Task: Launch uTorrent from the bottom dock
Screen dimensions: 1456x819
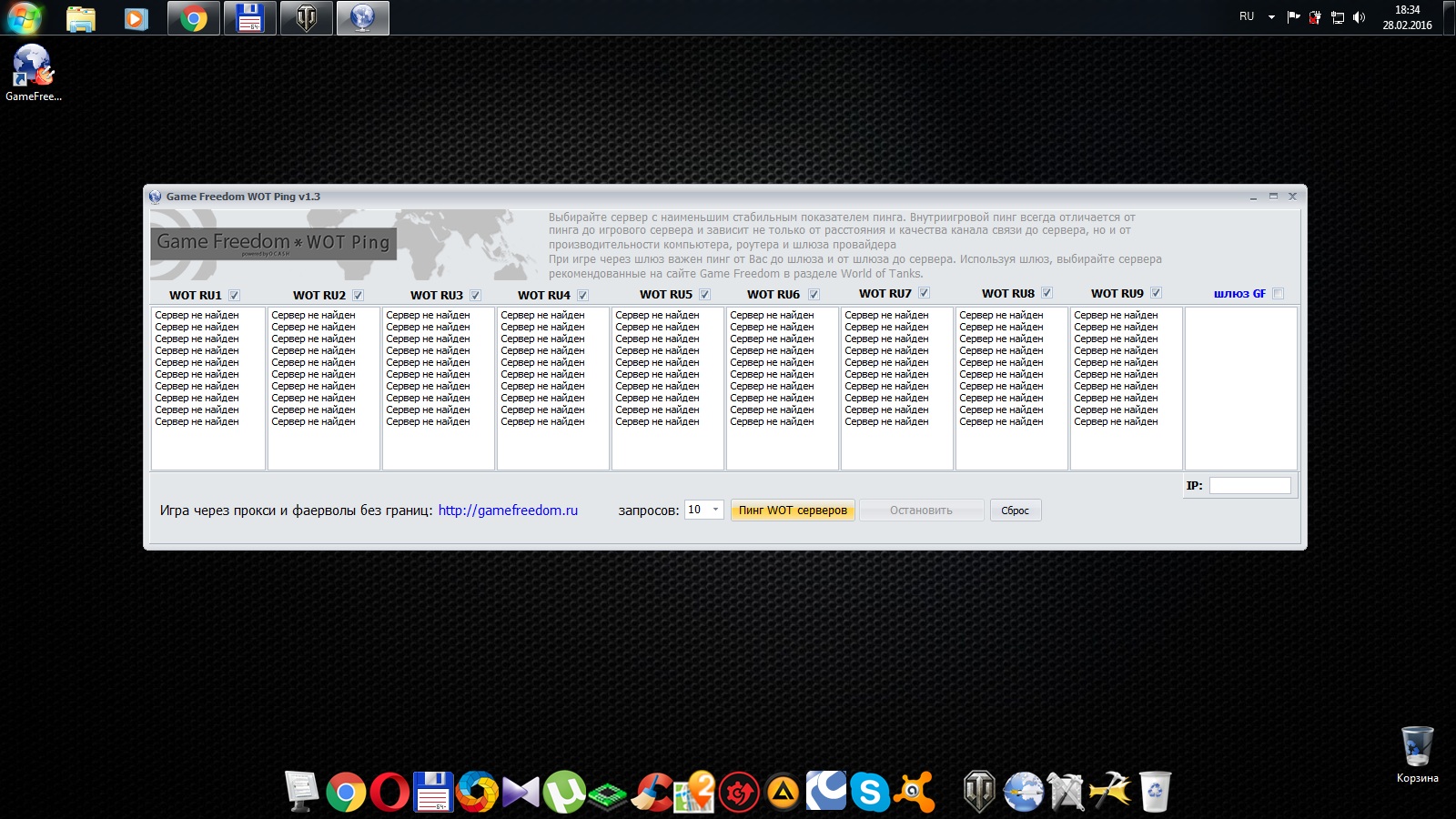Action: tap(564, 793)
